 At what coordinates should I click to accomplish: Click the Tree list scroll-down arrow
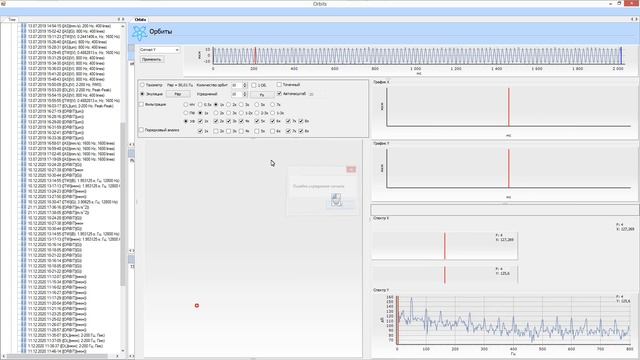(x=123, y=350)
